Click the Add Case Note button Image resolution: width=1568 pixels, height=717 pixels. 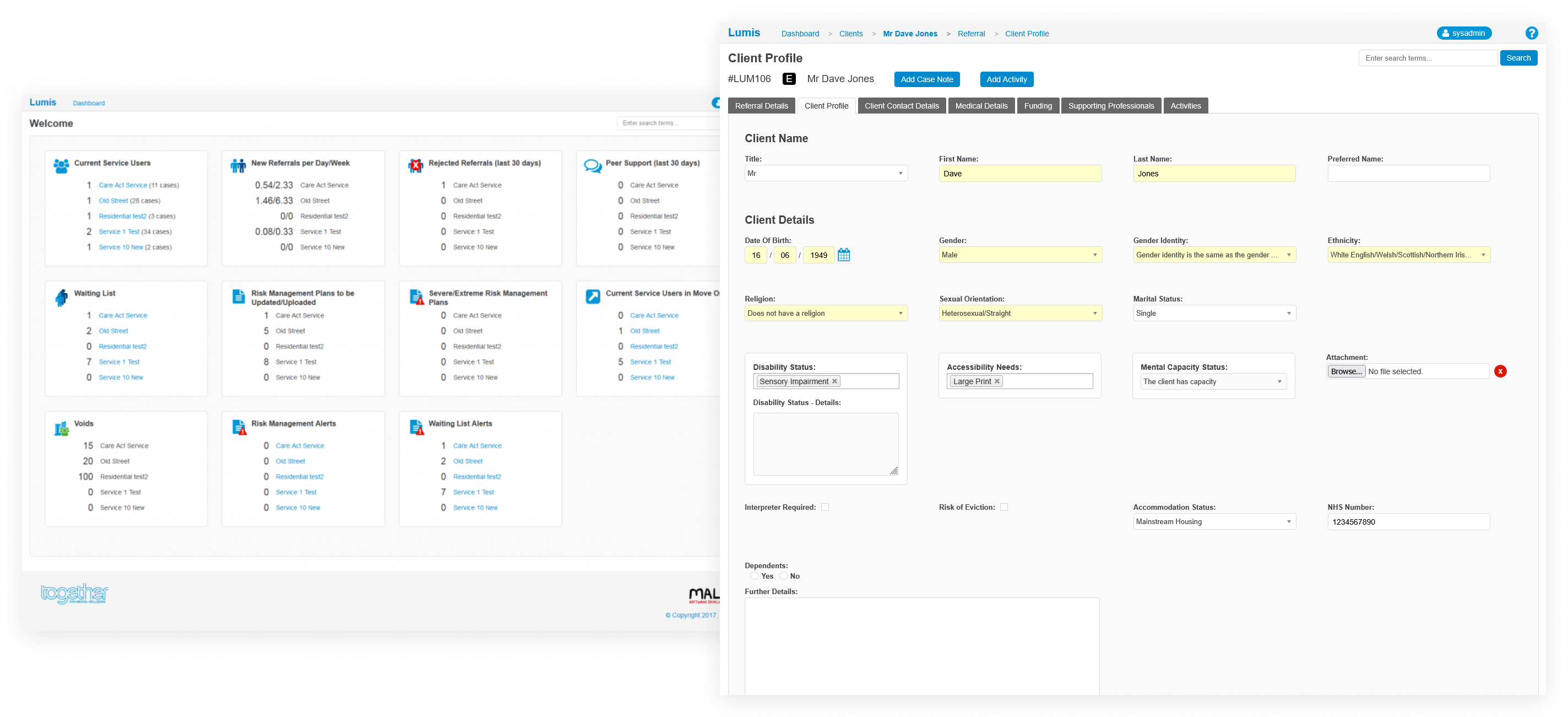point(926,79)
